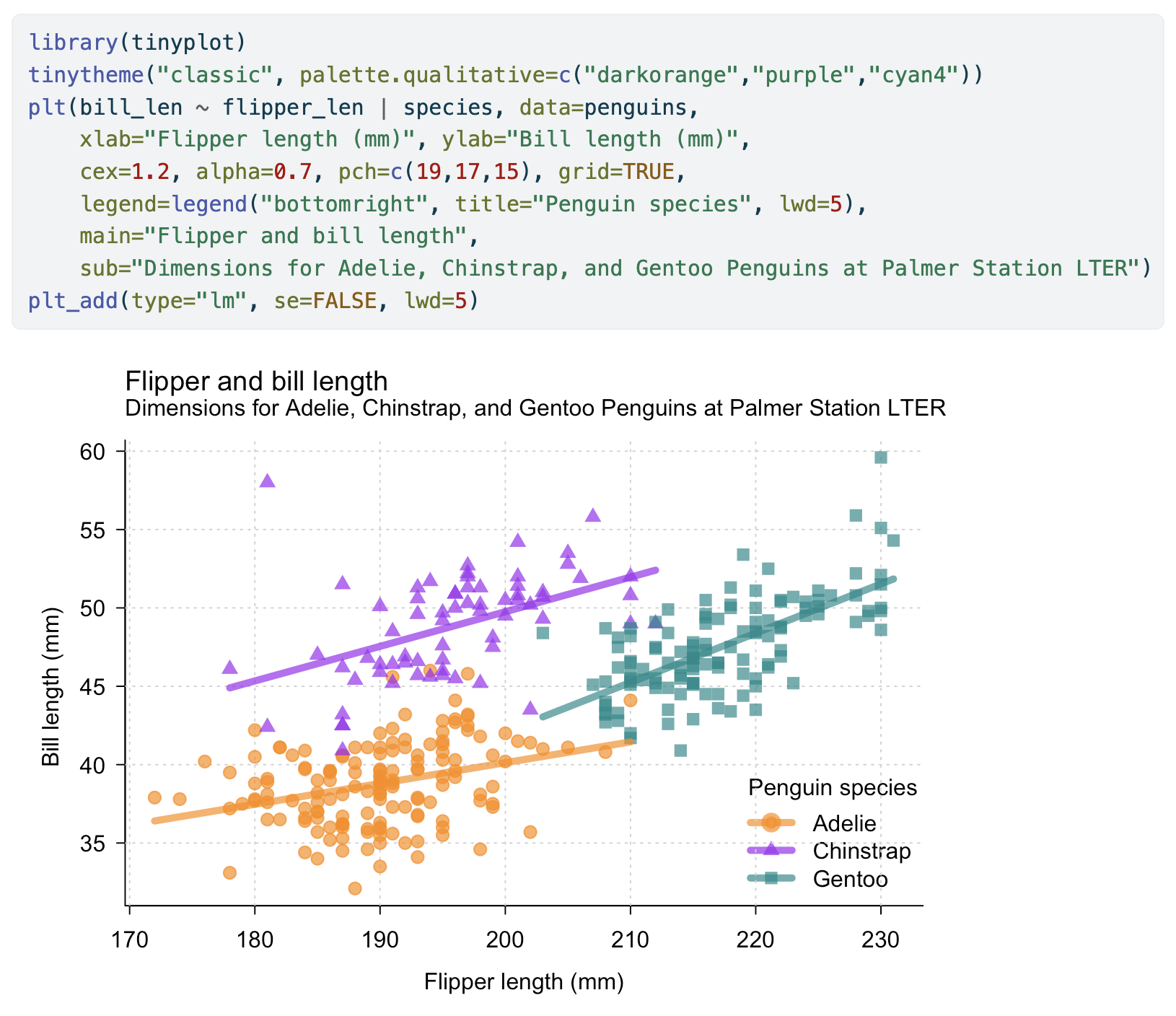Screen dimensions: 1176x1016
Task: Click the "Bill length (mm)" y-axis label
Action: (51, 686)
